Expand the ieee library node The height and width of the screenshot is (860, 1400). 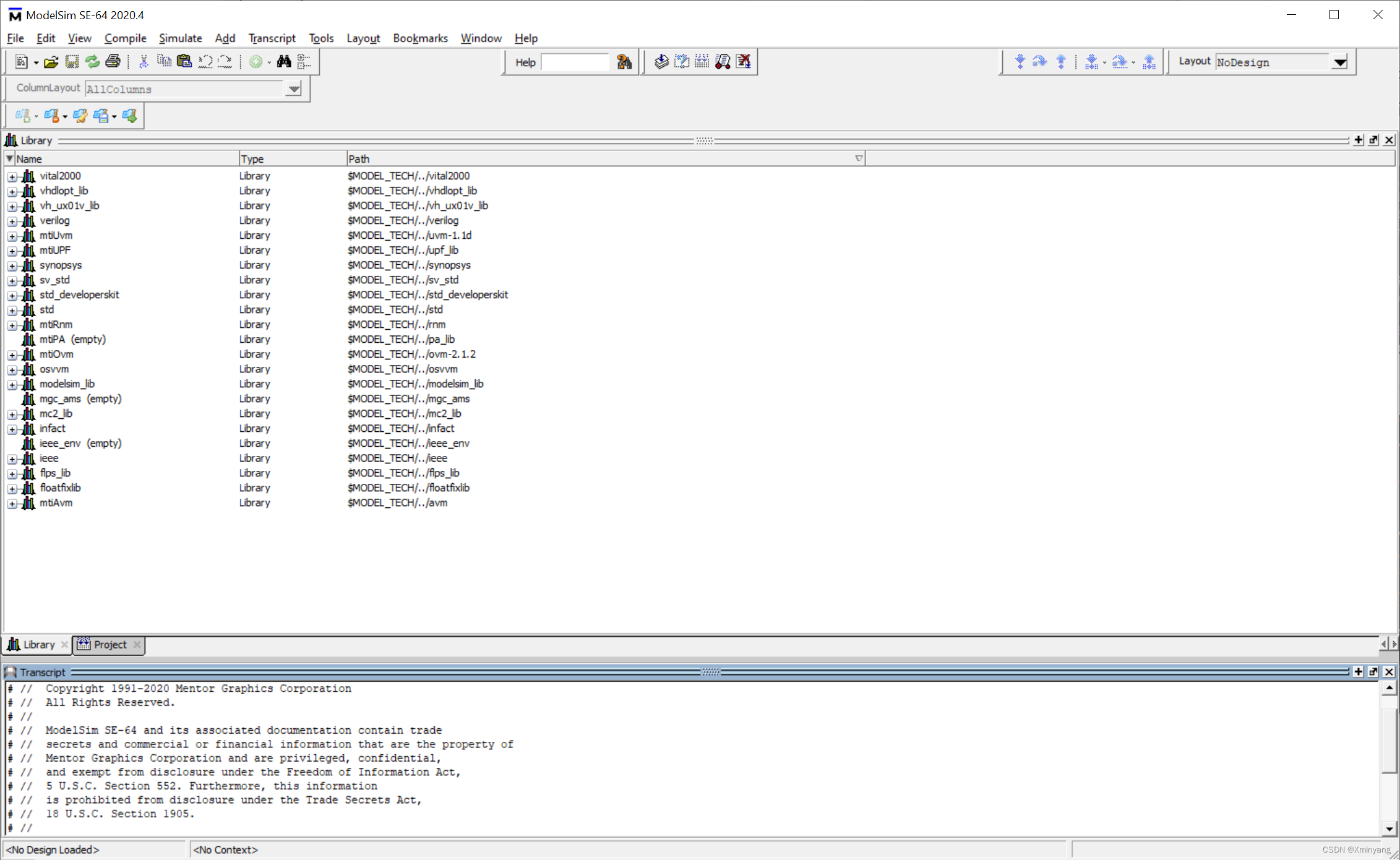(12, 459)
